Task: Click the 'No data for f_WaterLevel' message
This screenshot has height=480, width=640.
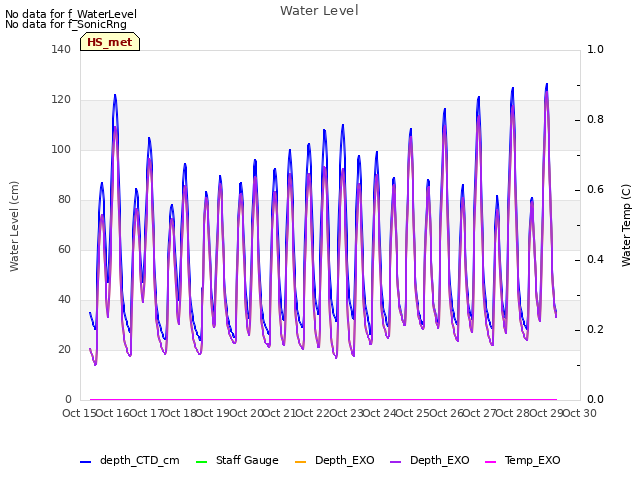Action: (71, 14)
